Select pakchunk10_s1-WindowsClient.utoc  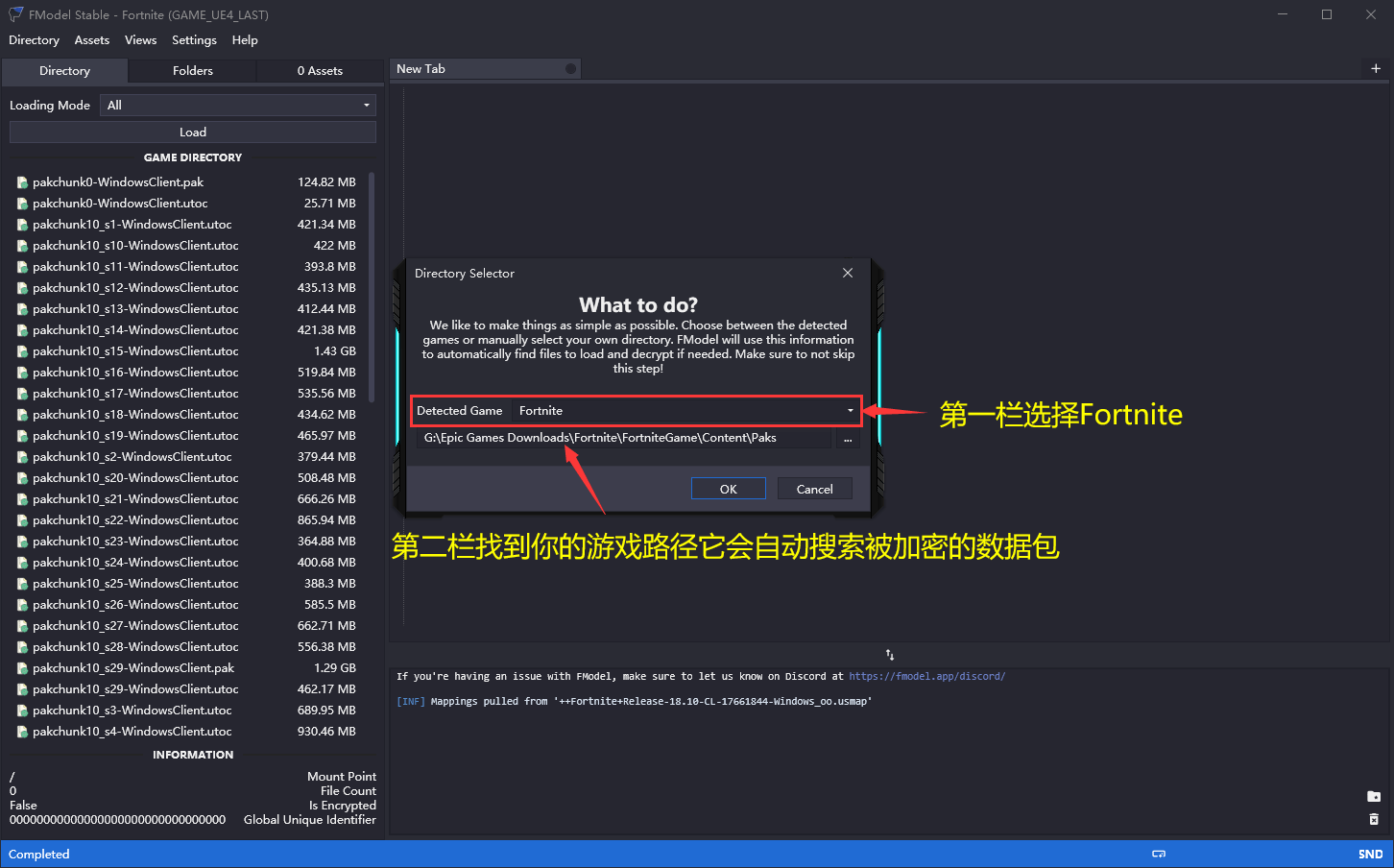187,225
